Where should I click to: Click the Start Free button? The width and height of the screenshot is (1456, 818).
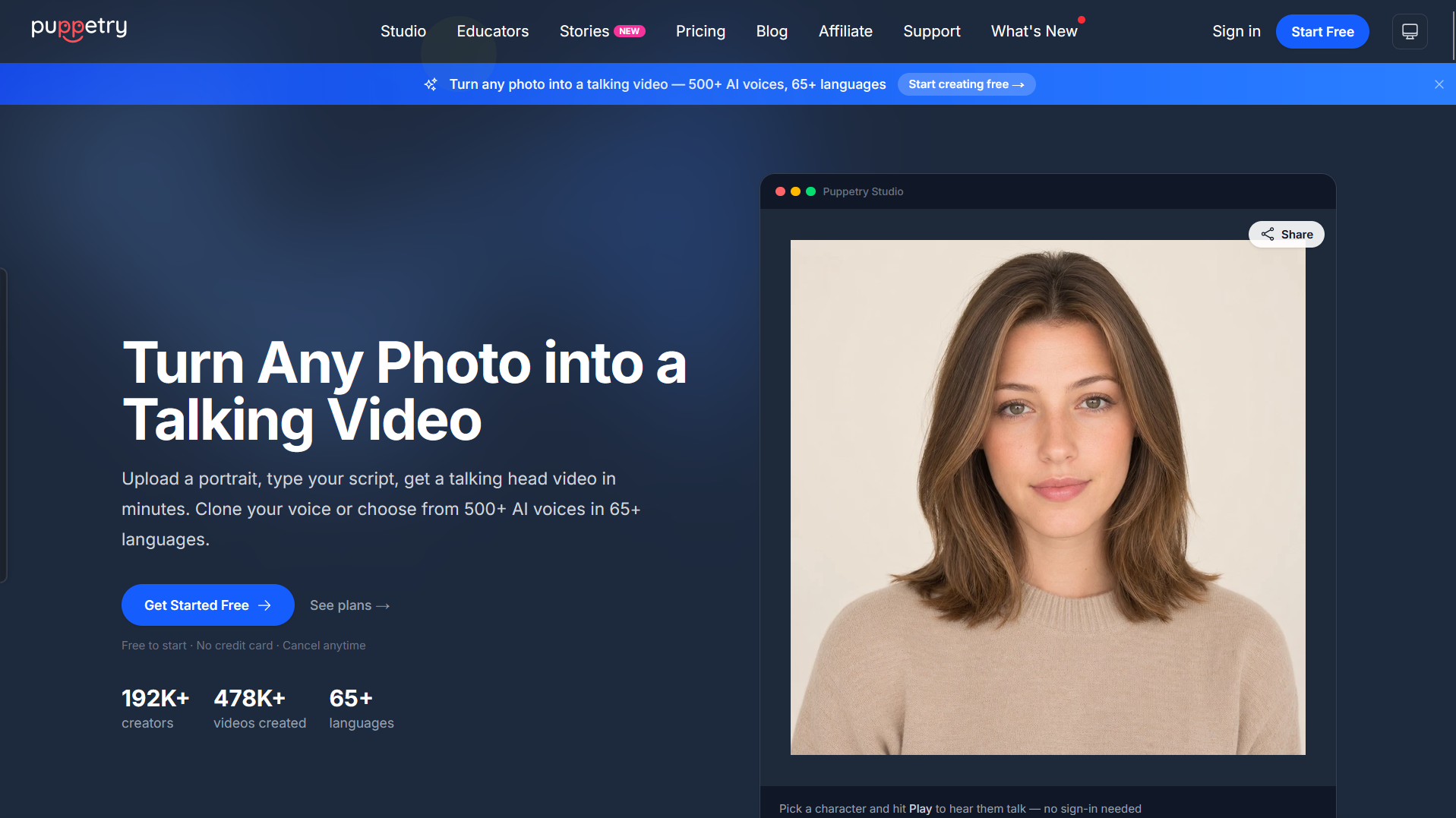1322,31
